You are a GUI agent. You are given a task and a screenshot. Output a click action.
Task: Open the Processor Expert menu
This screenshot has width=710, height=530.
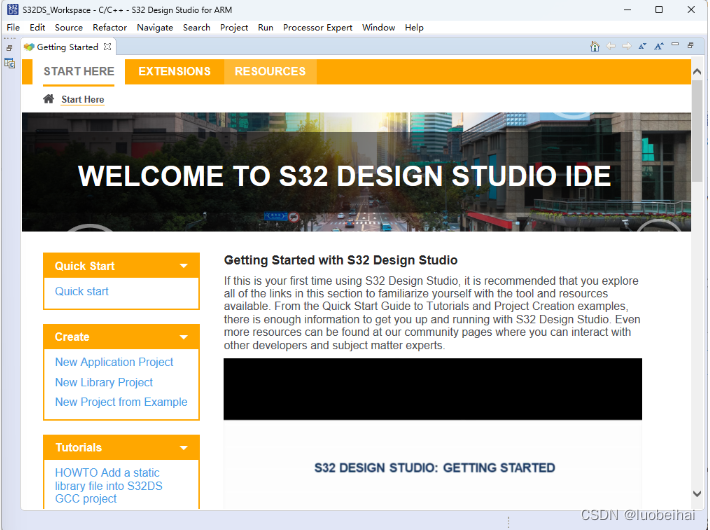coord(318,28)
